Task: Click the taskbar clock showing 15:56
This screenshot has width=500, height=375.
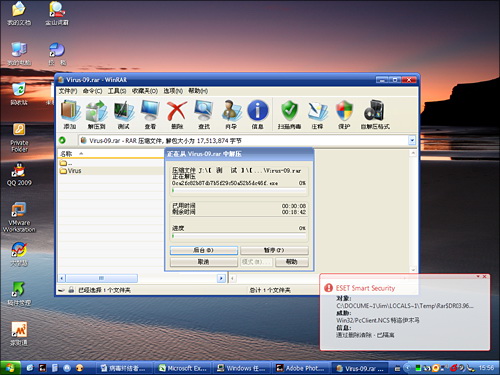Action: coord(486,368)
